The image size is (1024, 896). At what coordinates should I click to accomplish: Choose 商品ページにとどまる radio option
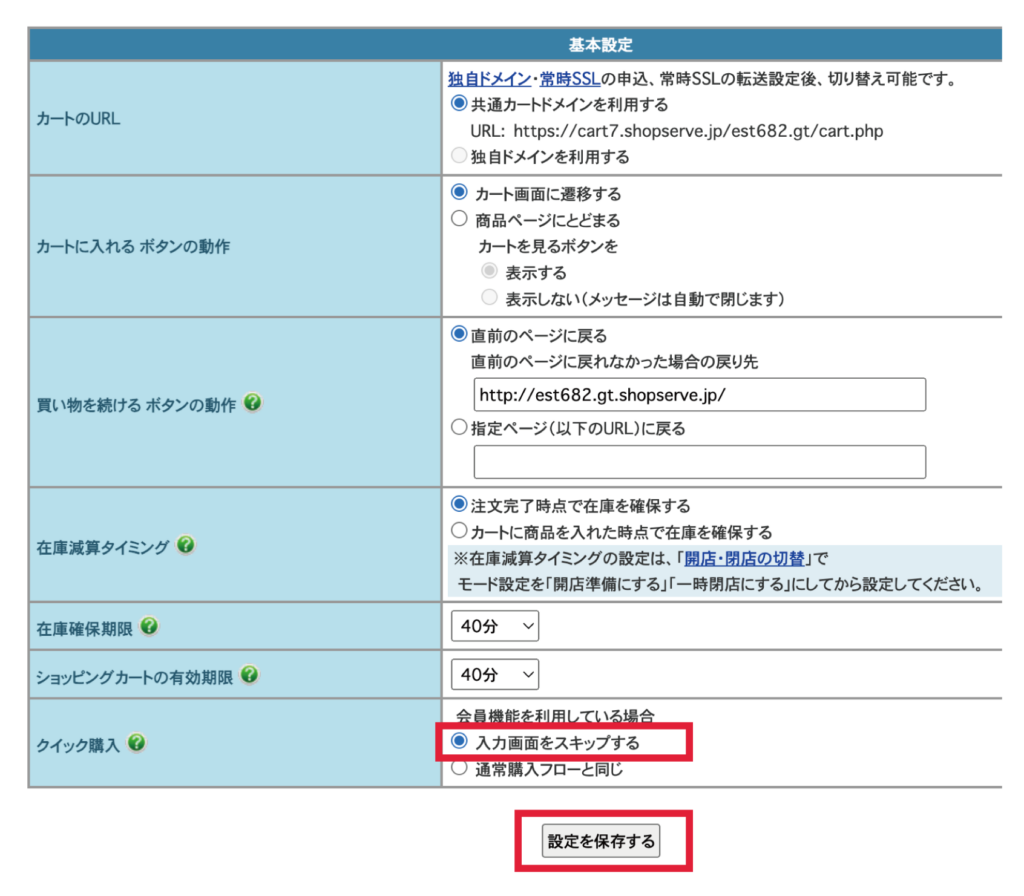pos(459,219)
